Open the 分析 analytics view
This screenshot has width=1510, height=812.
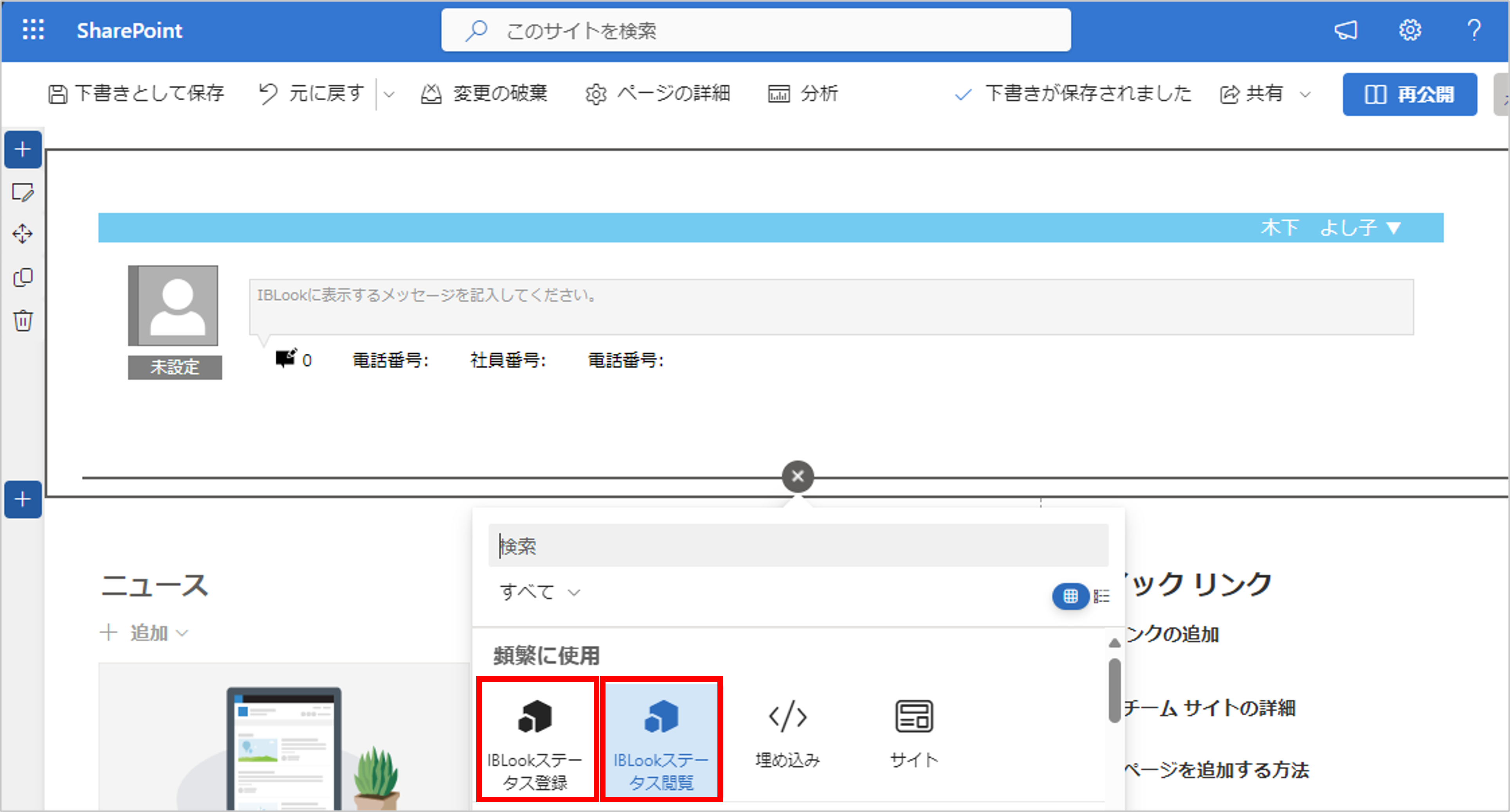[x=803, y=94]
